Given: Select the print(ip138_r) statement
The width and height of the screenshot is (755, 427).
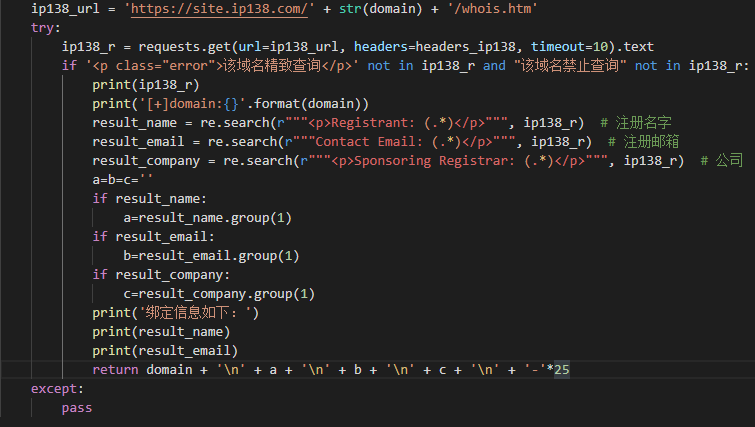Looking at the screenshot, I should pyautogui.click(x=146, y=85).
